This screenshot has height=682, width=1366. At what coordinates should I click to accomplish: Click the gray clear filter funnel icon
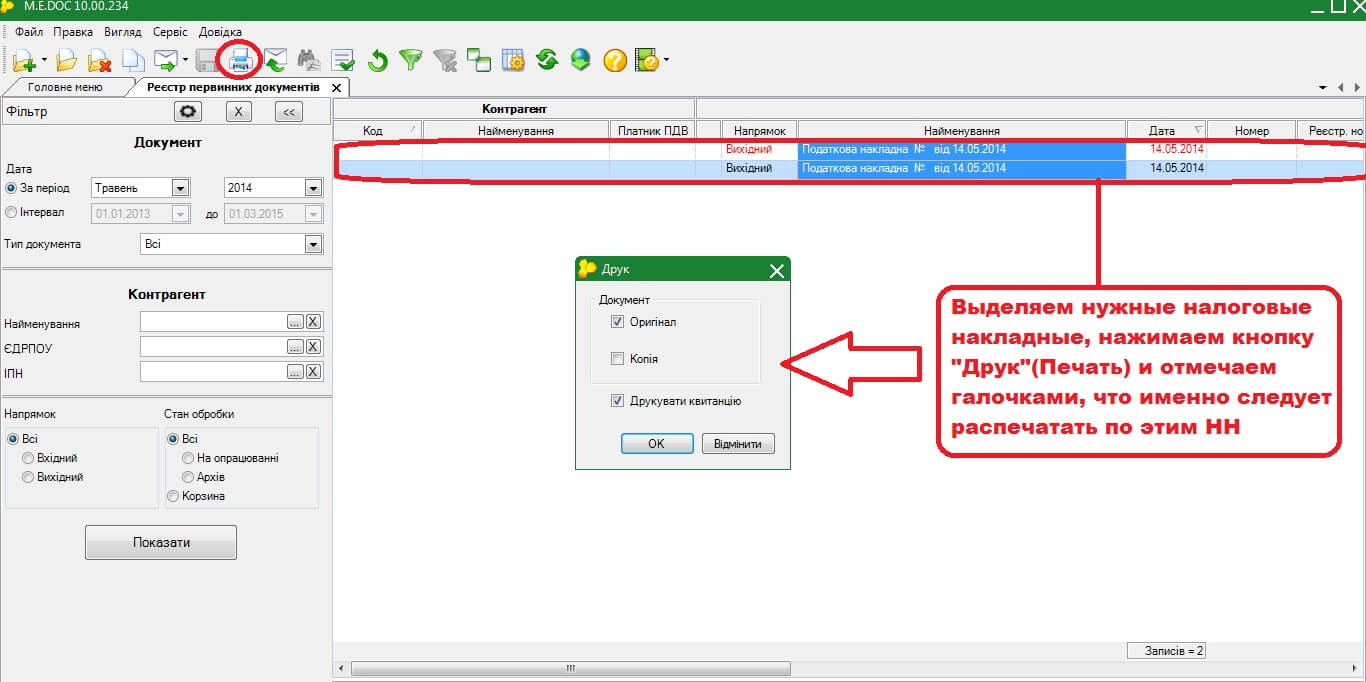click(445, 61)
